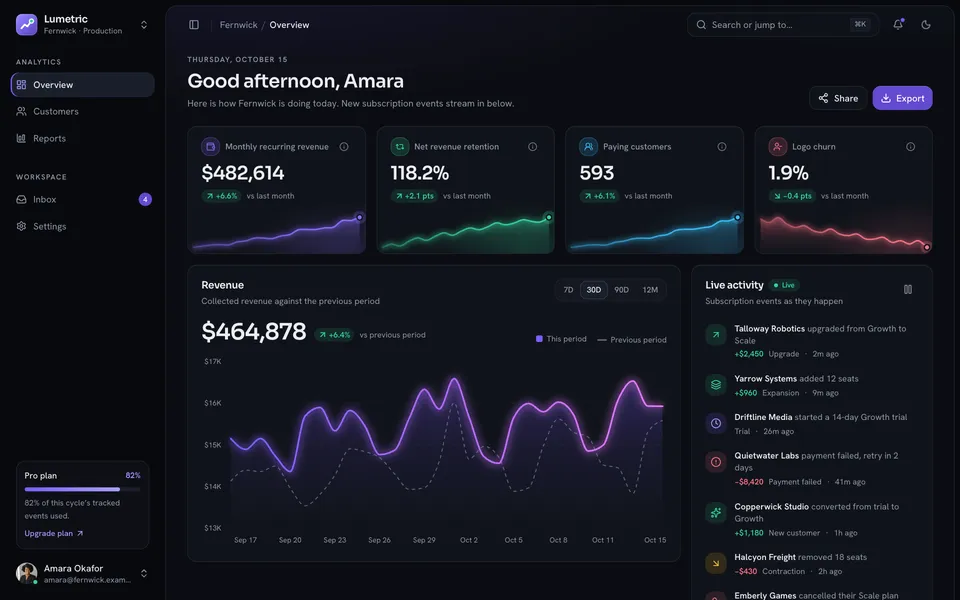
Task: Click the Fernwick breadcrumb link
Action: point(239,24)
